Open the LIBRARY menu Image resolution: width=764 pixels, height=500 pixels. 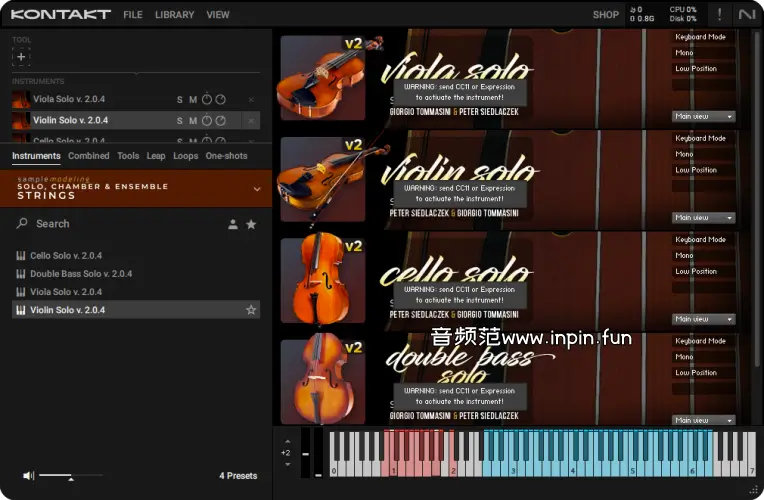click(x=174, y=15)
